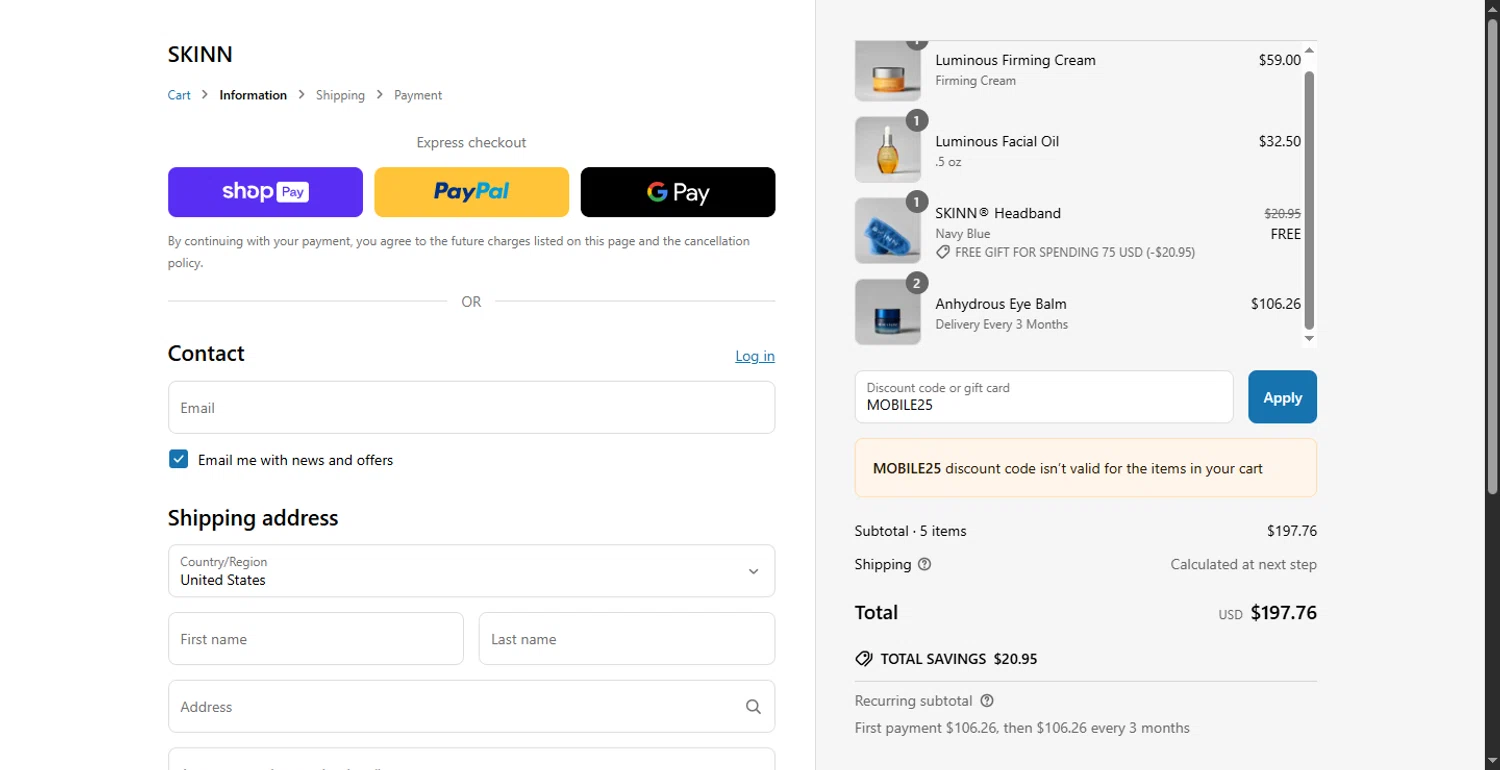The width and height of the screenshot is (1500, 770).
Task: Click the cart items list scrollbar
Action: tap(1309, 200)
